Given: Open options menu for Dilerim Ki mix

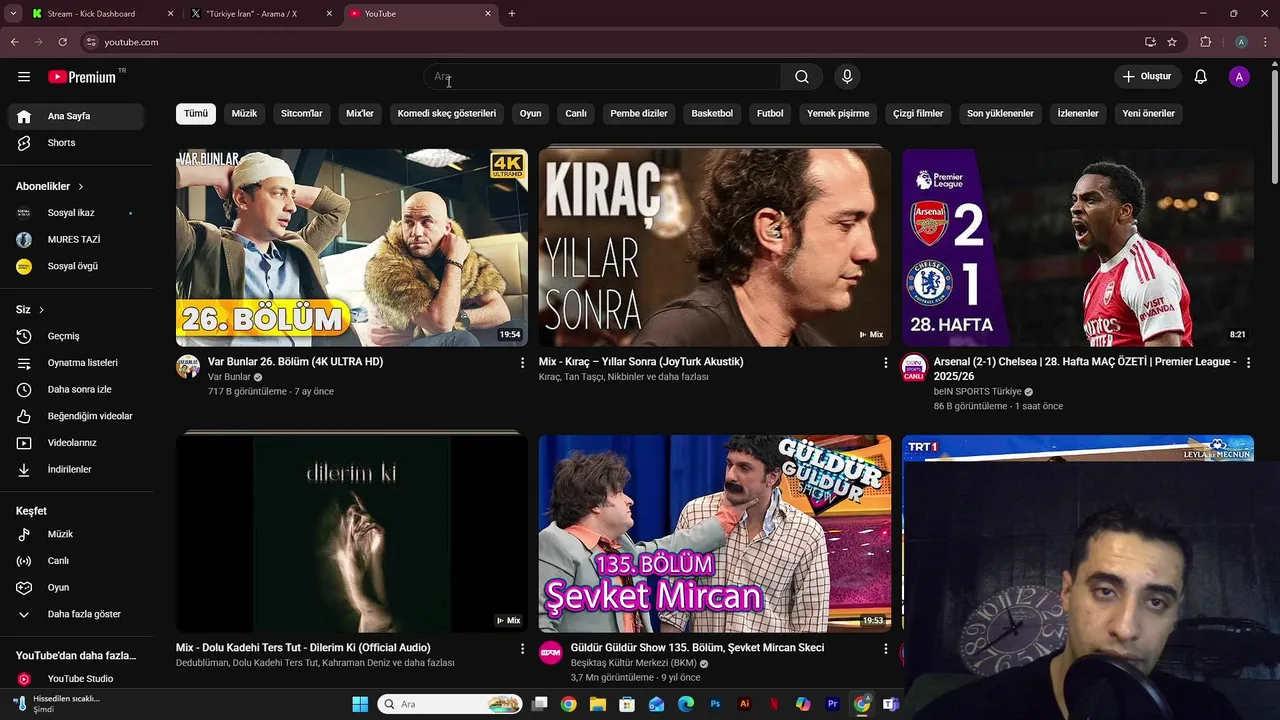Looking at the screenshot, I should pyautogui.click(x=522, y=649).
